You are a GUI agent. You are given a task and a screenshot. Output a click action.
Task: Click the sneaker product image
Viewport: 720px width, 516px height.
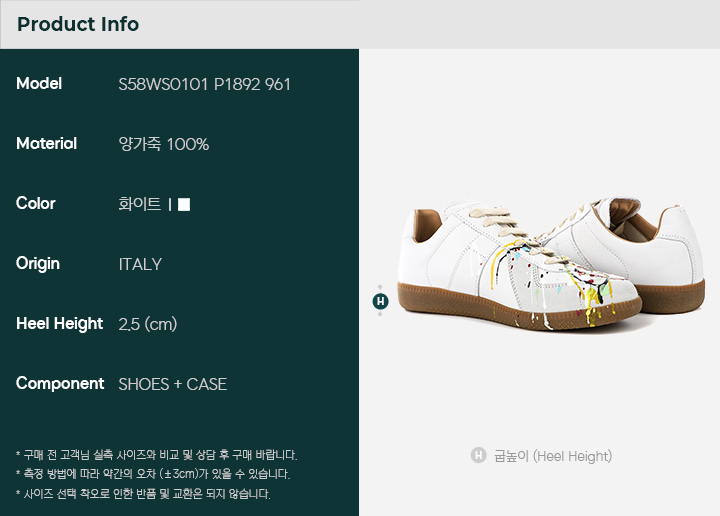click(551, 264)
